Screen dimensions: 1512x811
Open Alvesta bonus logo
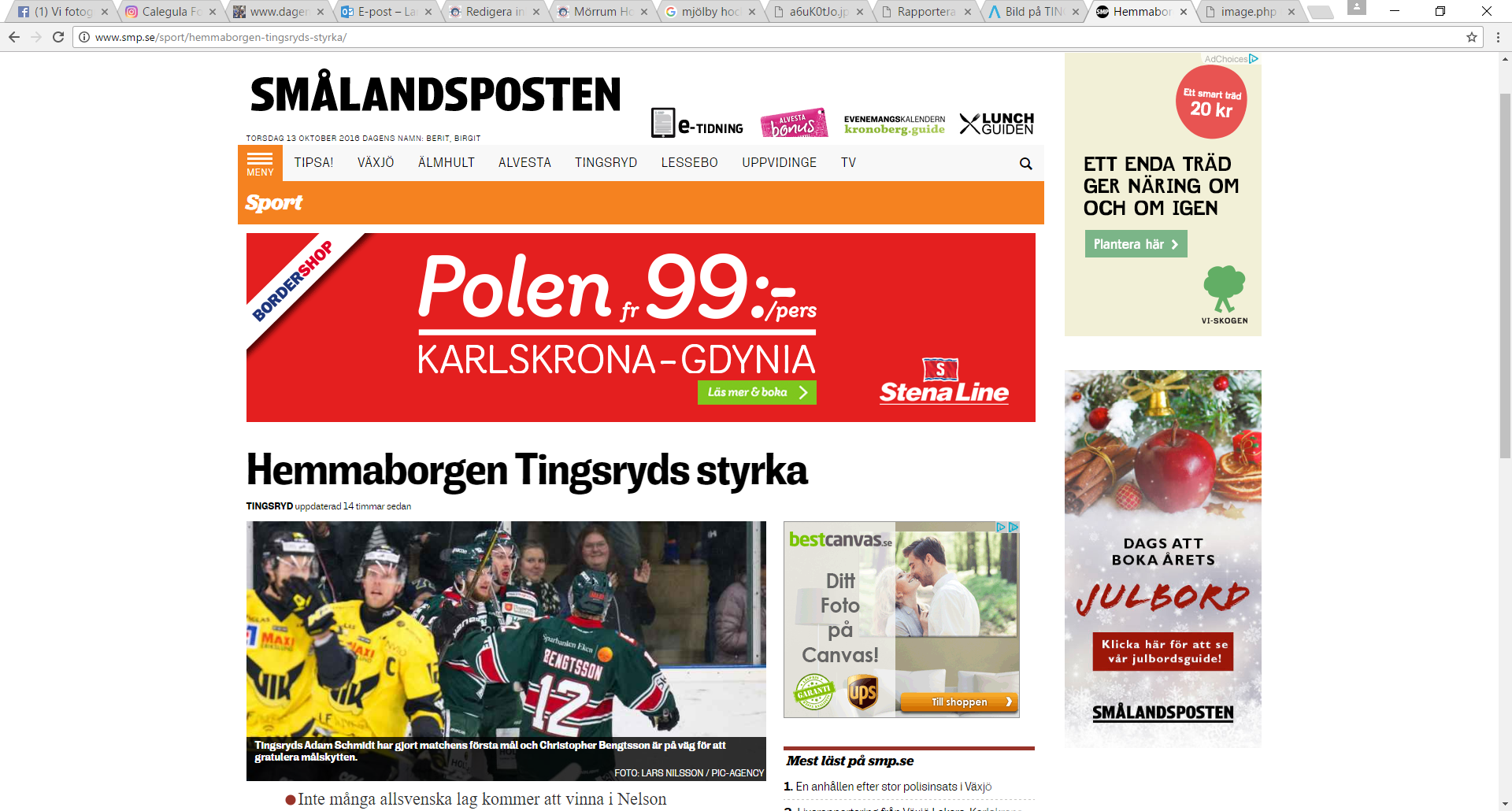794,123
